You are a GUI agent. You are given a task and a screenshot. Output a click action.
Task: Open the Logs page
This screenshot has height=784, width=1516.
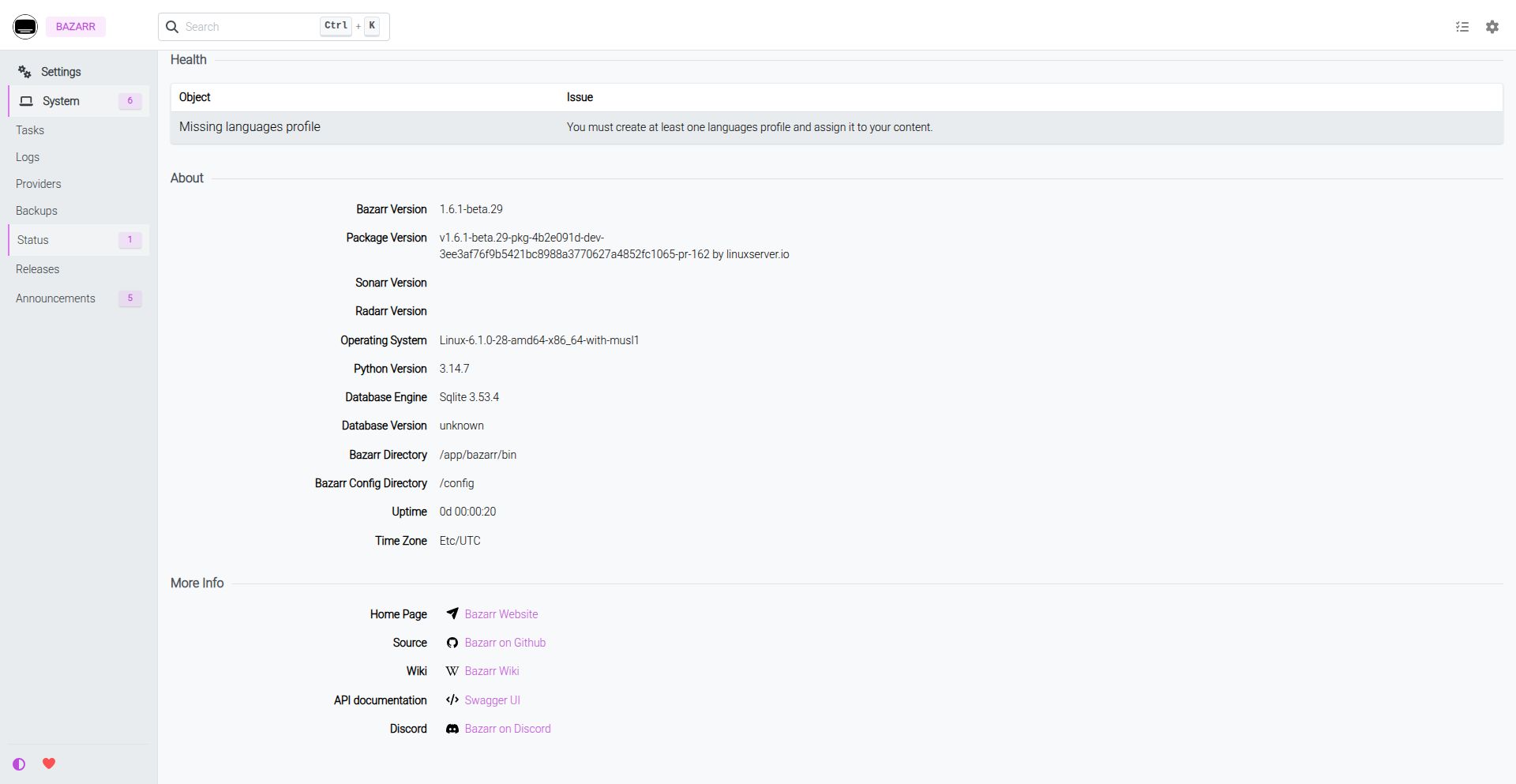tap(79, 157)
